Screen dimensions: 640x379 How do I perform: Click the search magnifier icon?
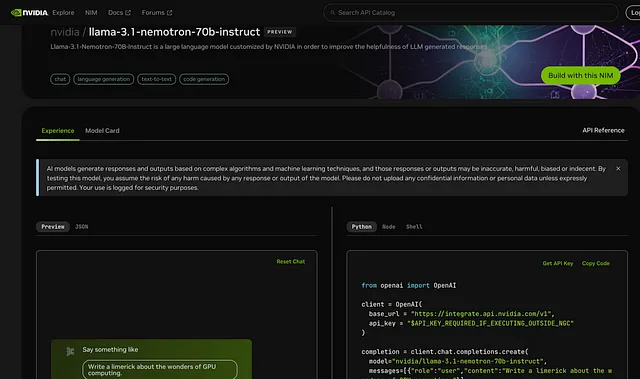(333, 13)
